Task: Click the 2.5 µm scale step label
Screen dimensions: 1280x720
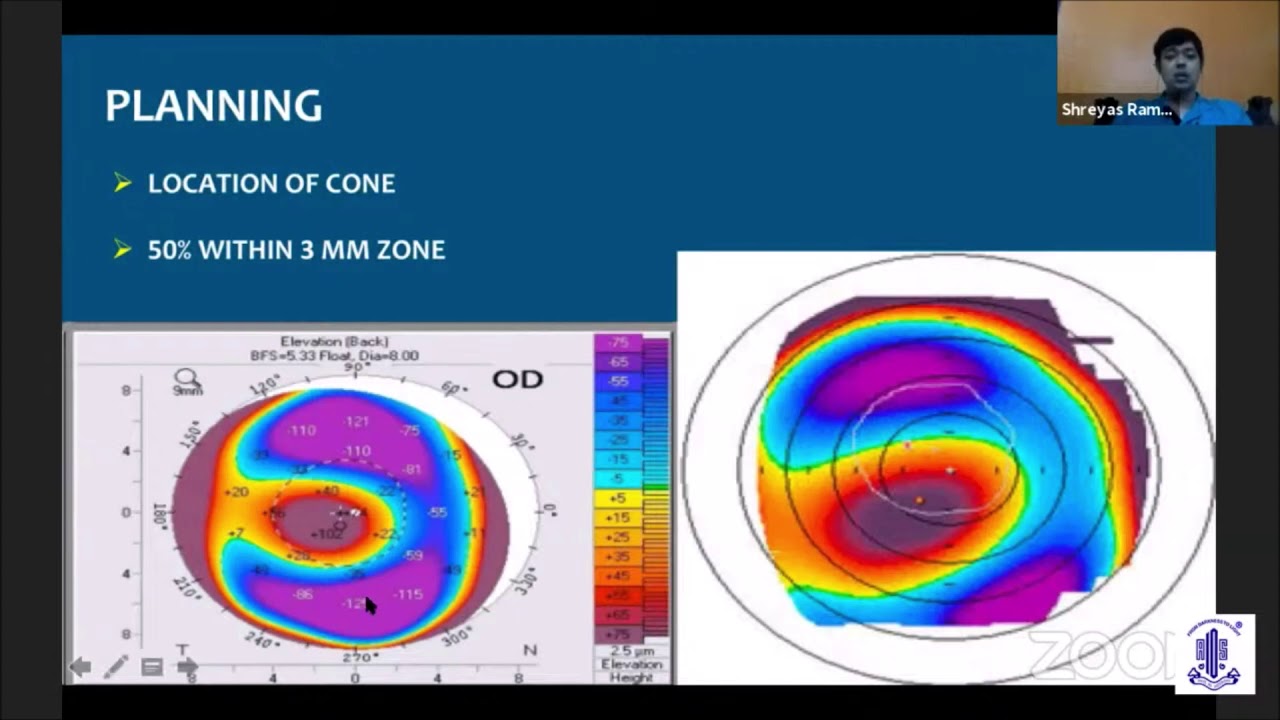Action: (631, 651)
